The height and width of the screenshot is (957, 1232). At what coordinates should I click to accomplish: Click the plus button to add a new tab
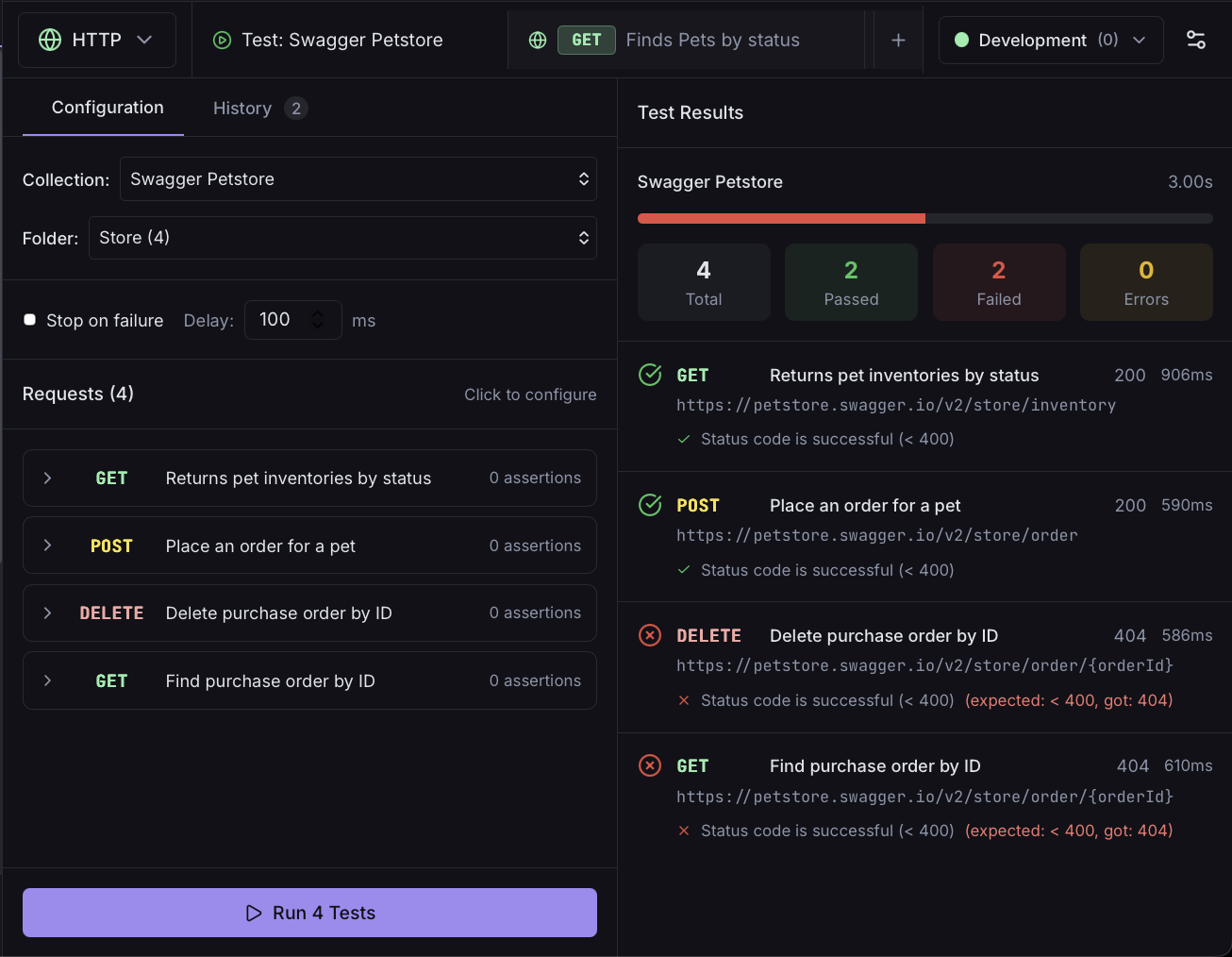[x=898, y=40]
